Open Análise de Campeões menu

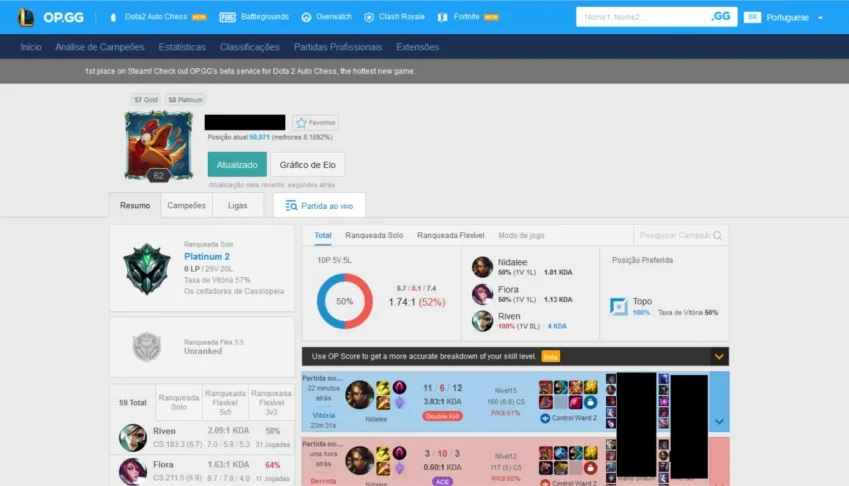click(100, 47)
